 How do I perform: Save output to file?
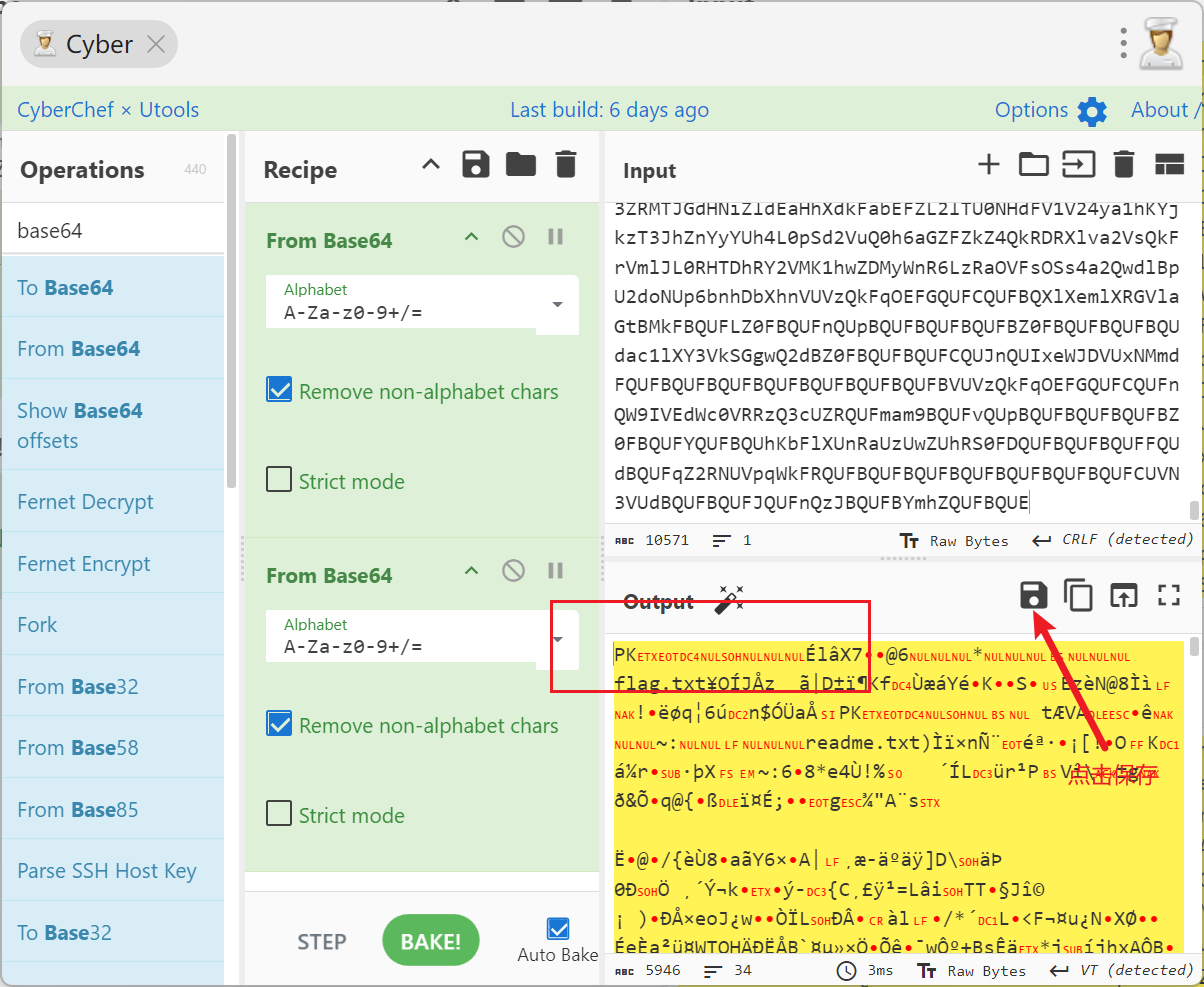[1033, 596]
